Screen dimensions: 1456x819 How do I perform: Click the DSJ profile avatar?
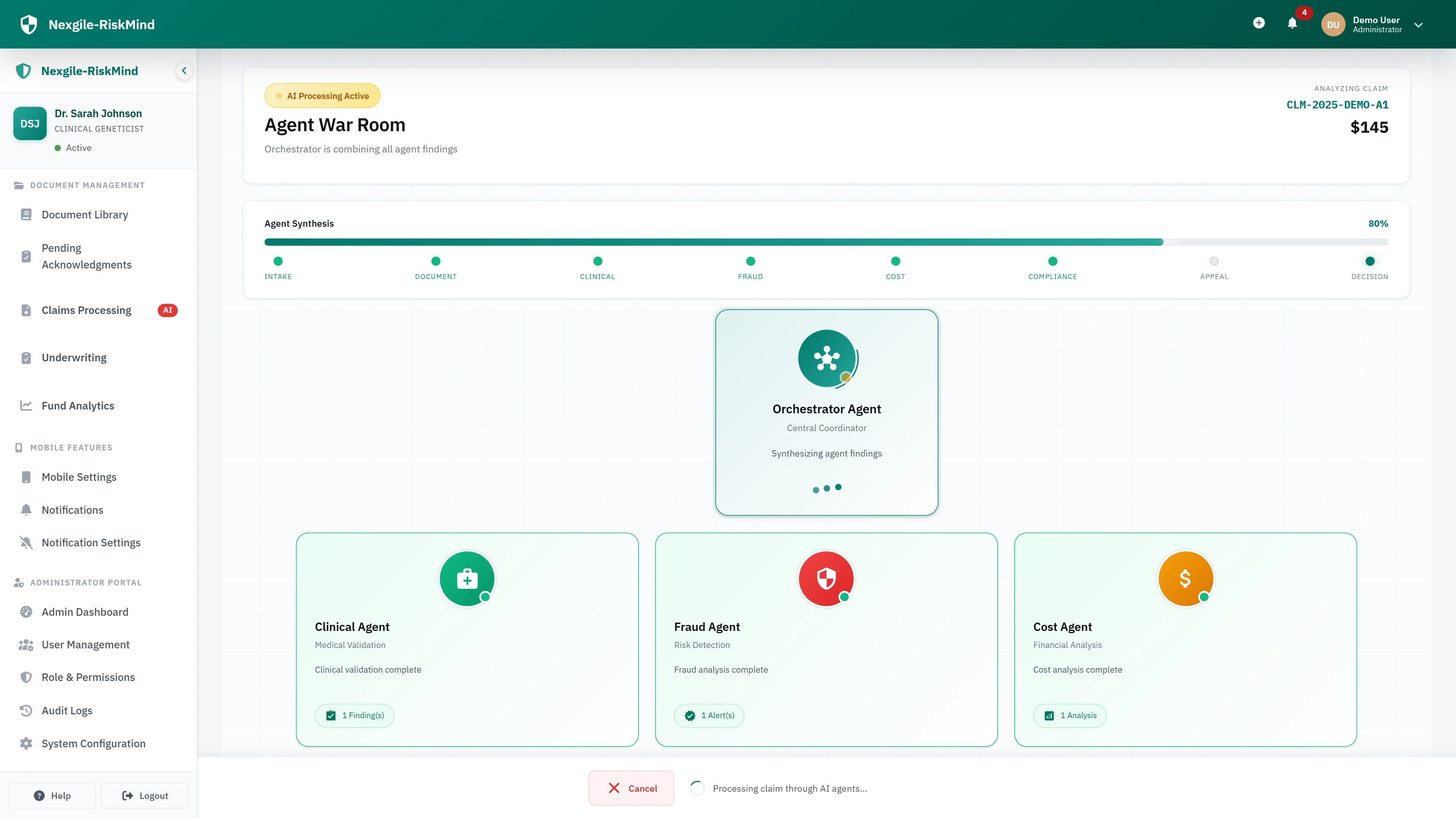30,123
